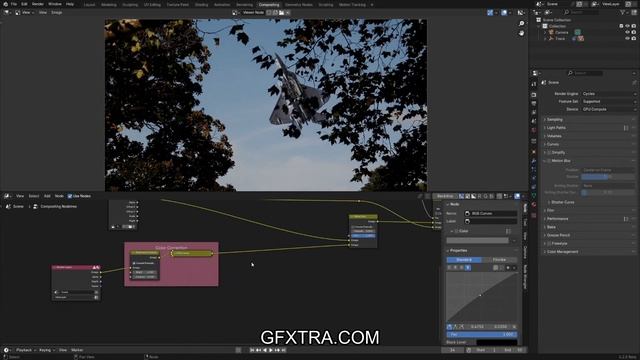Open the Help menu

point(70,4)
